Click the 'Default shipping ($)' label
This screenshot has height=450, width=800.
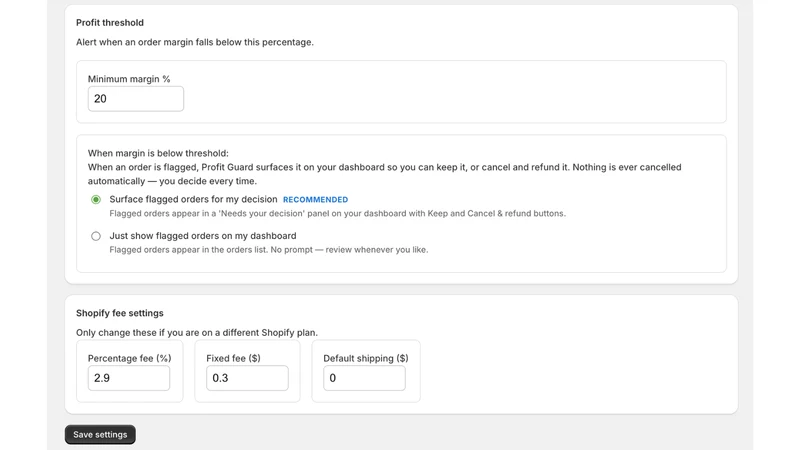tap(366, 358)
